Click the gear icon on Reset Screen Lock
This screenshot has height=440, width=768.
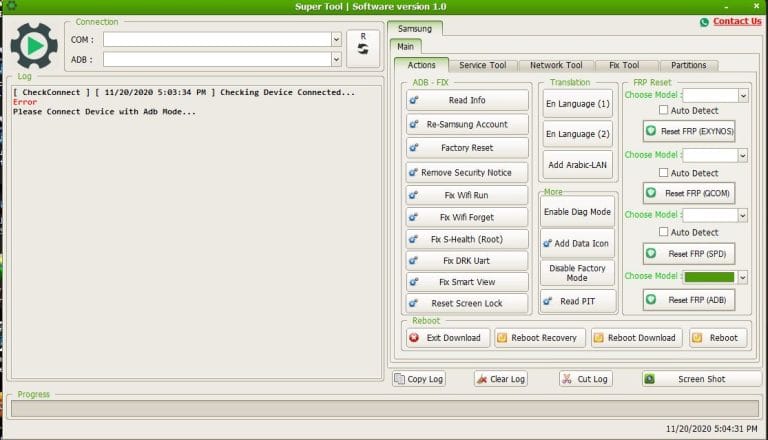[x=414, y=303]
